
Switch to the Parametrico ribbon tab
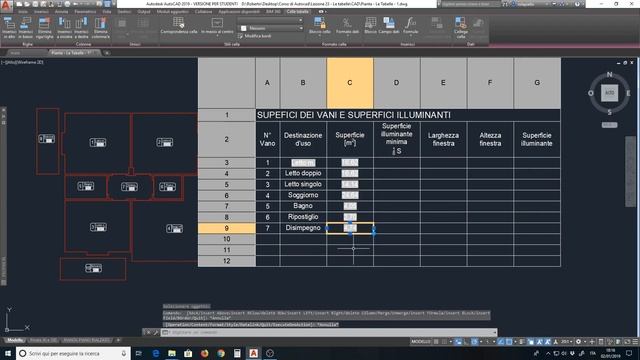[85, 12]
